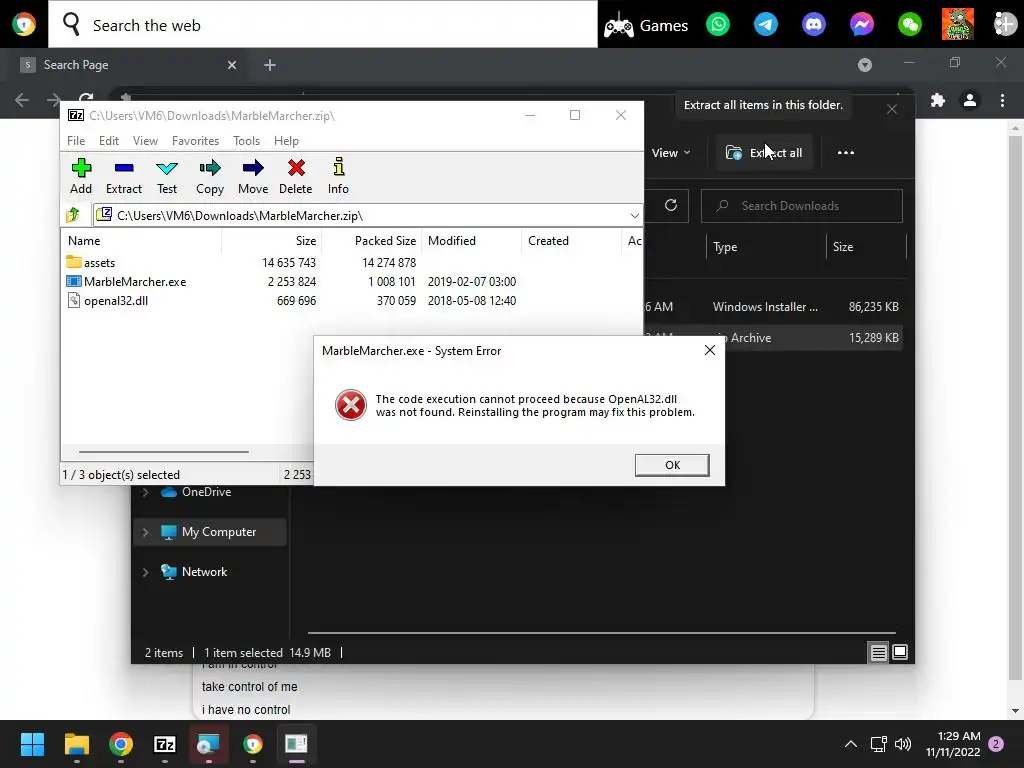
Task: Open the Edit menu in 7-Zip
Action: (108, 140)
